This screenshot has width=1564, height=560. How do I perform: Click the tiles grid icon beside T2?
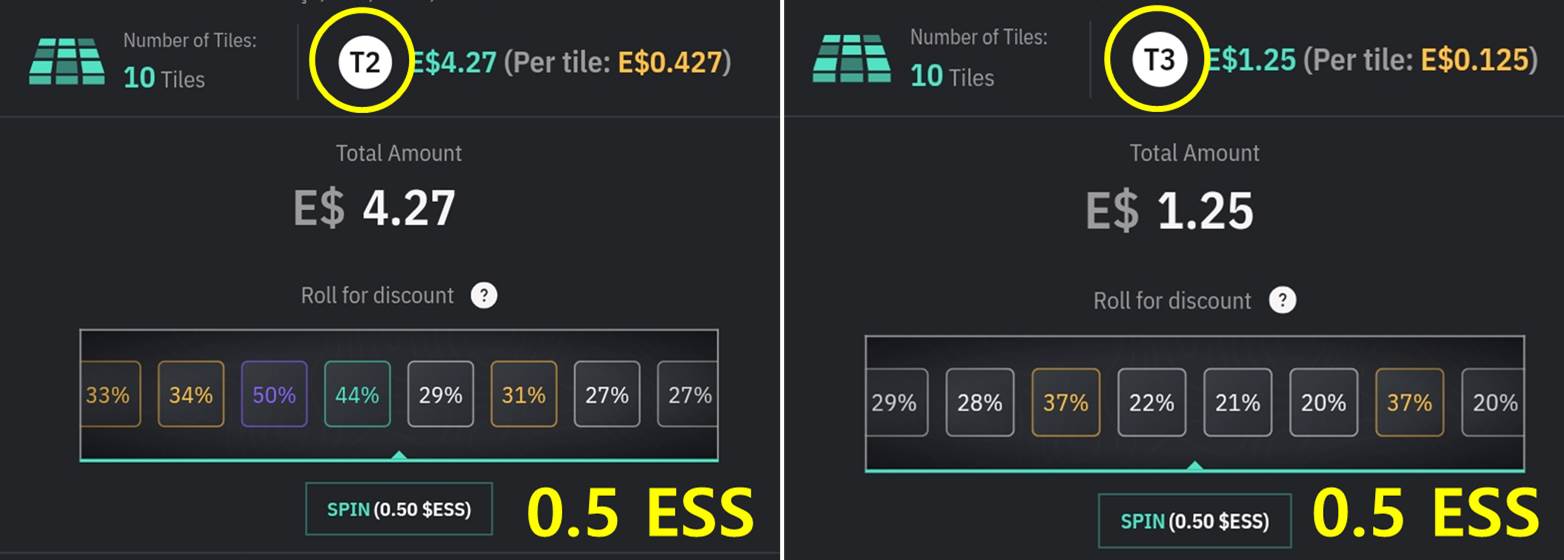67,61
